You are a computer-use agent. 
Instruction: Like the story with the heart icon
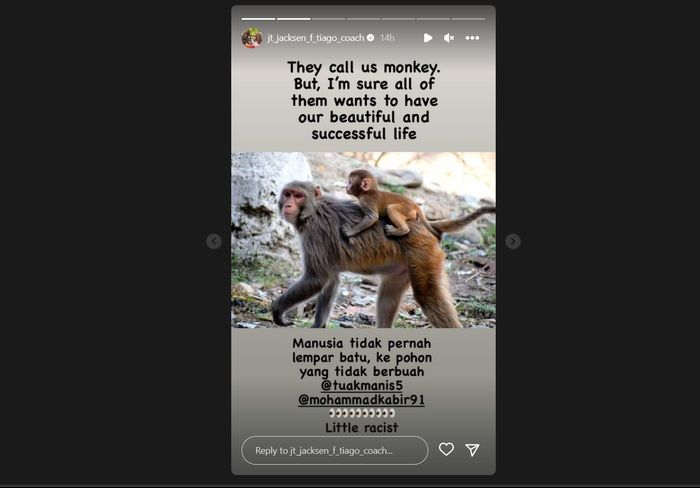click(446, 449)
